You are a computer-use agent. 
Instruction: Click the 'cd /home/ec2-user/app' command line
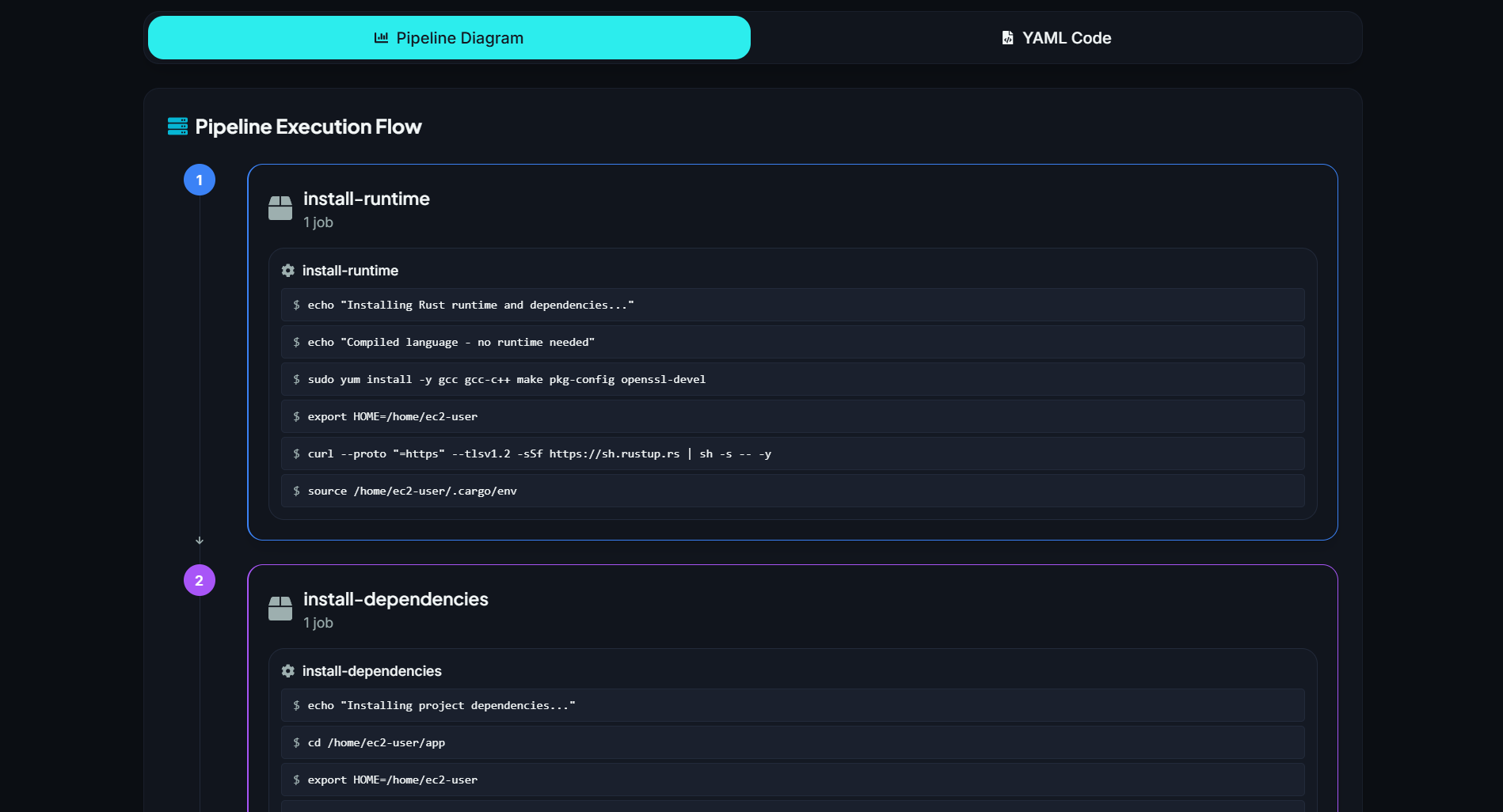(x=793, y=742)
